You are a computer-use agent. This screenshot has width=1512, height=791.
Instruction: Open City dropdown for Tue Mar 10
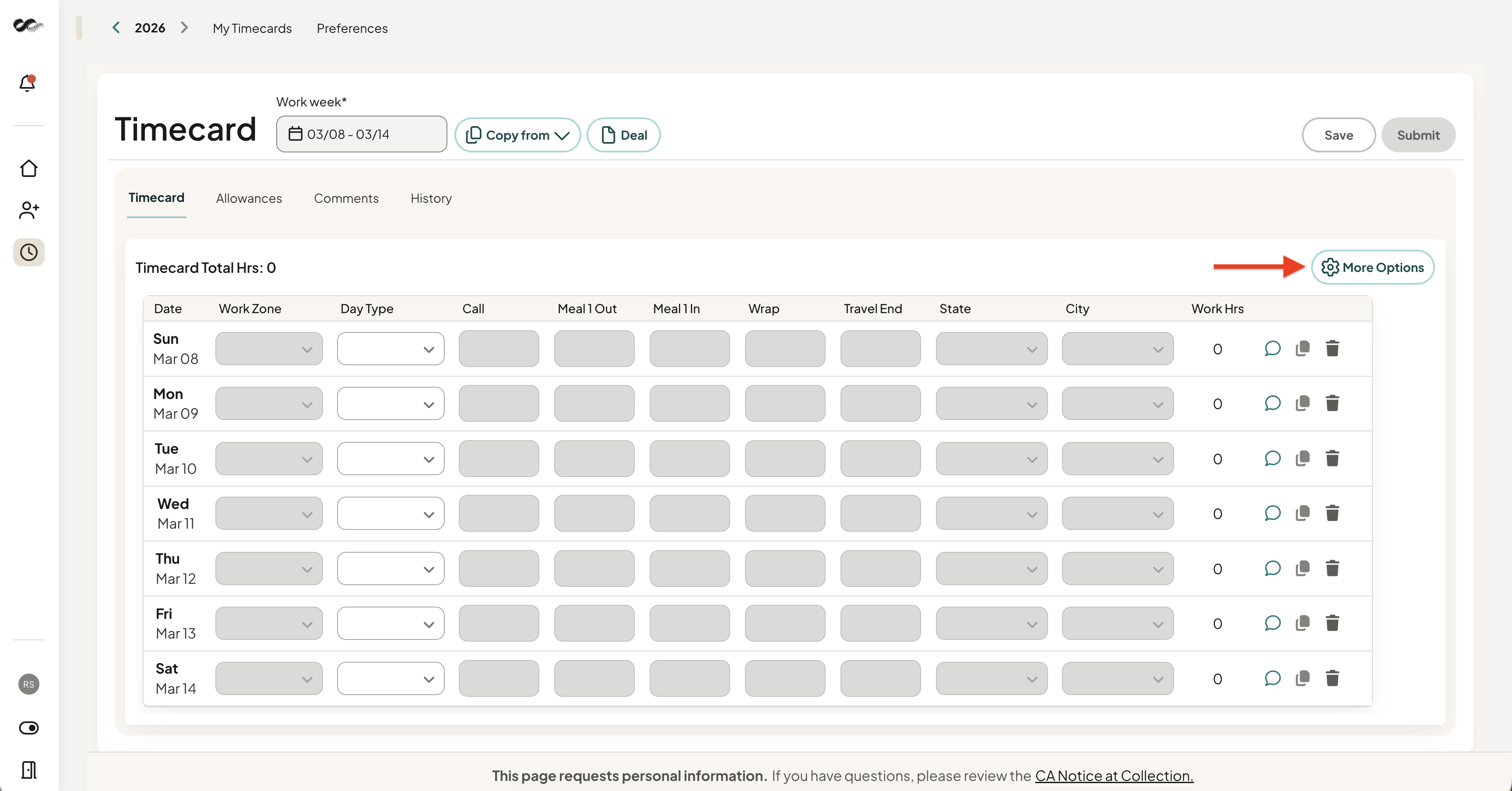(x=1118, y=459)
